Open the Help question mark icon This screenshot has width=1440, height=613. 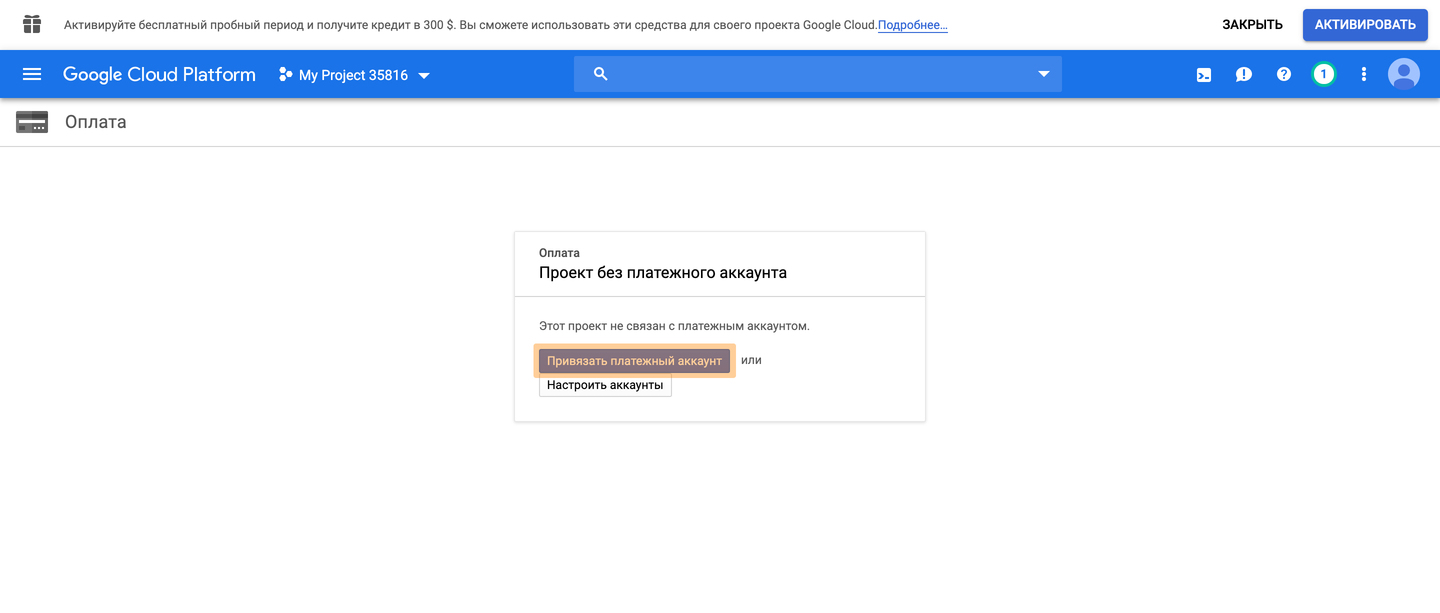1284,74
